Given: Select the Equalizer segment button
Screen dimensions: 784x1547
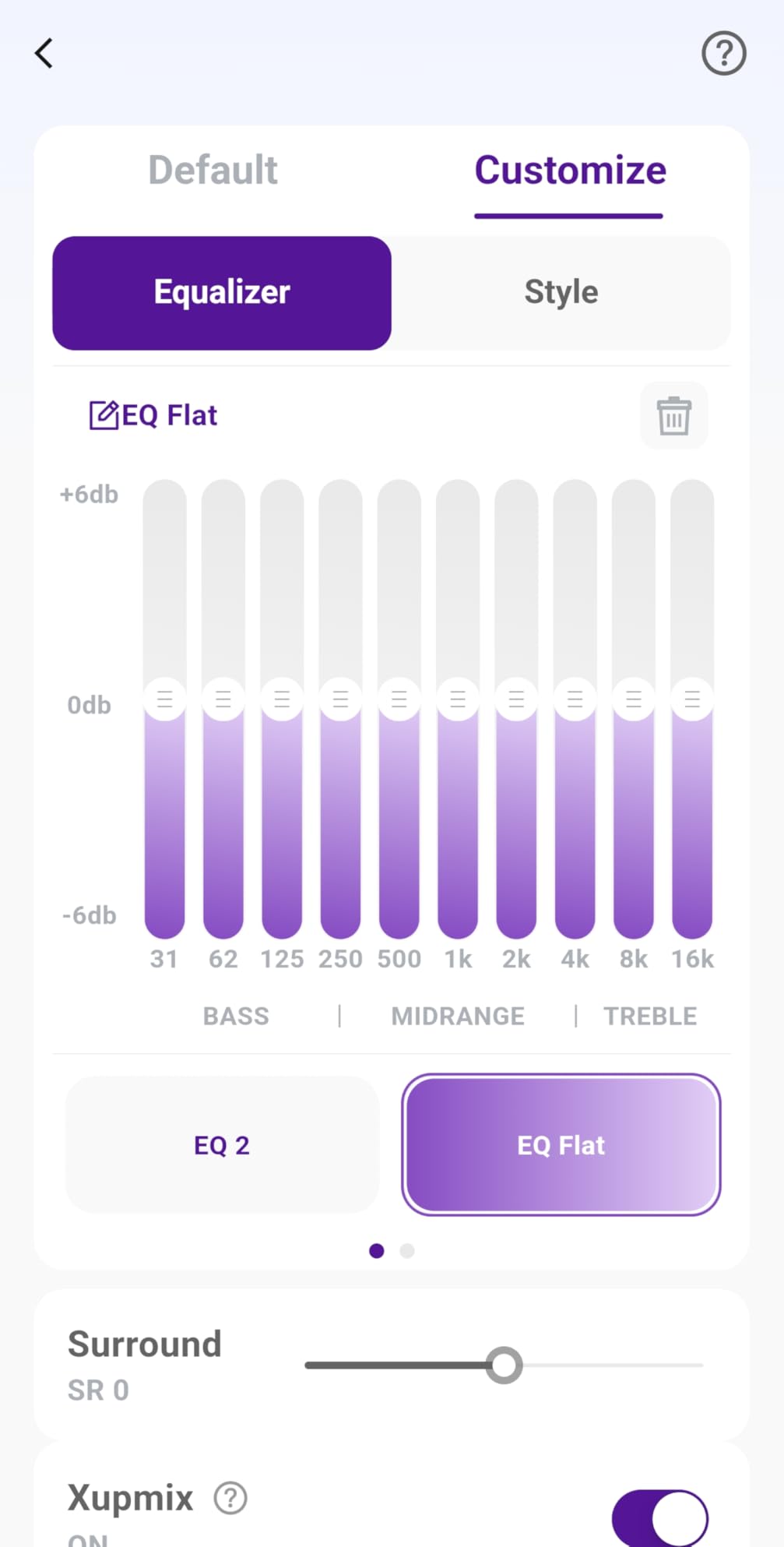Looking at the screenshot, I should tap(222, 293).
